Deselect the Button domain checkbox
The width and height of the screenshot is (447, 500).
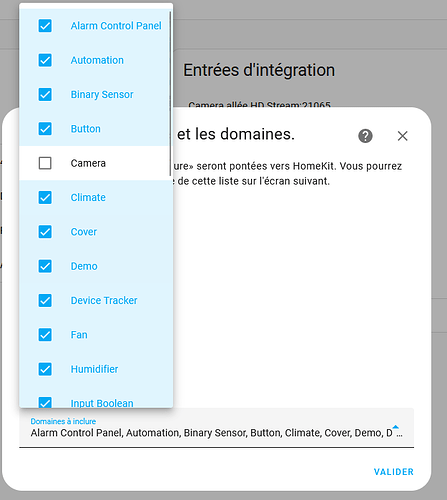45,129
